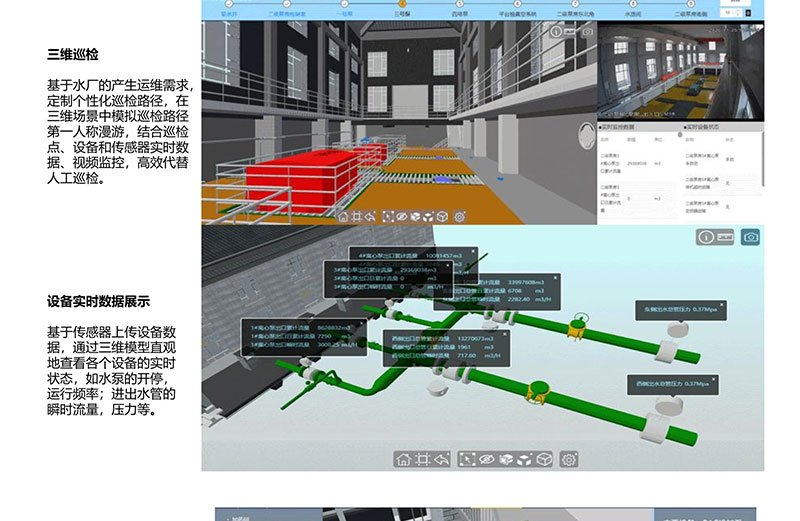Click the settings gear in the upper 3D toolbar
Screen dimensions: 800x521
(x=460, y=216)
